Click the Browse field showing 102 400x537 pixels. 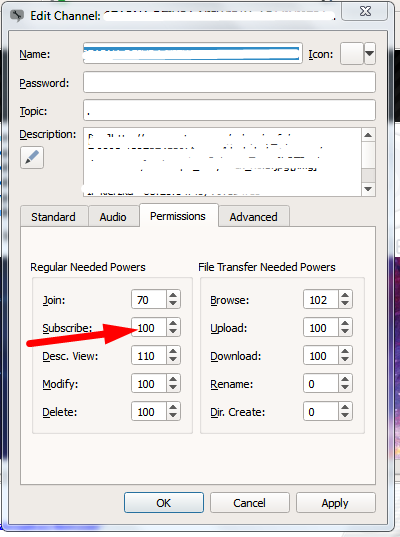(x=321, y=300)
